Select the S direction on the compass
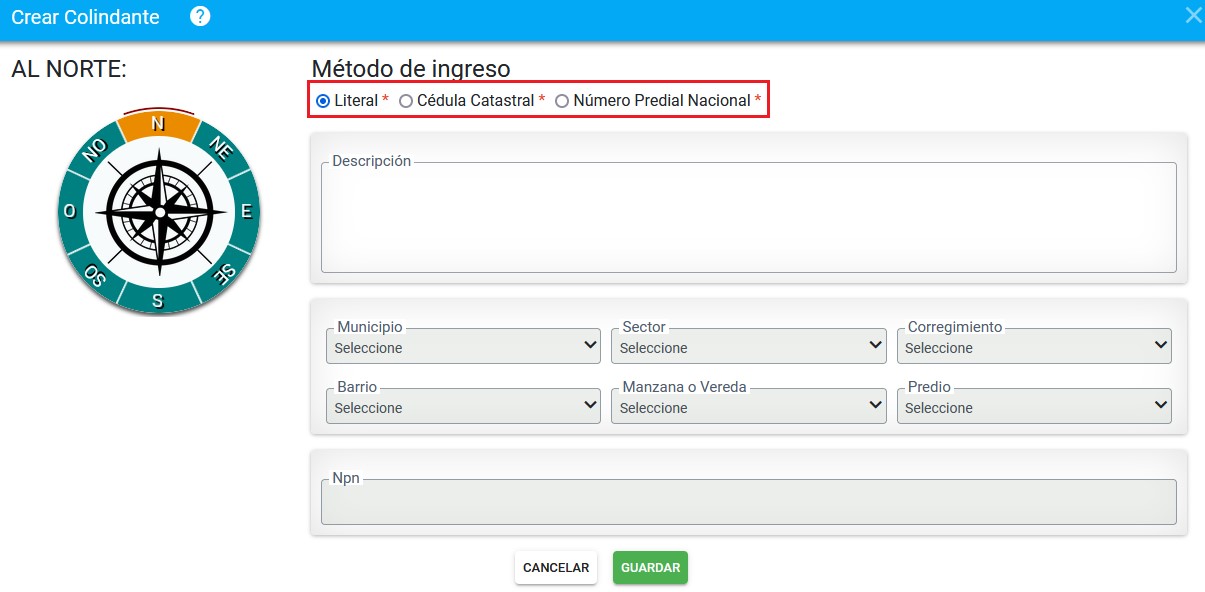Screen dimensions: 1205x592 (158, 300)
